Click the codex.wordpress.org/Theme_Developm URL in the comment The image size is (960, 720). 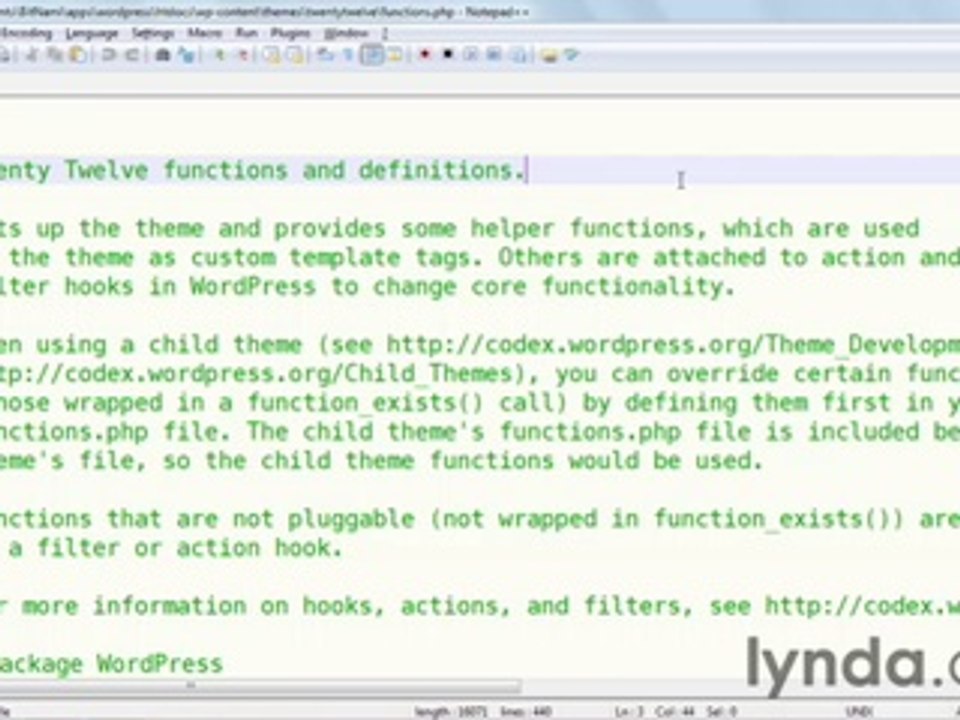pyautogui.click(x=673, y=345)
